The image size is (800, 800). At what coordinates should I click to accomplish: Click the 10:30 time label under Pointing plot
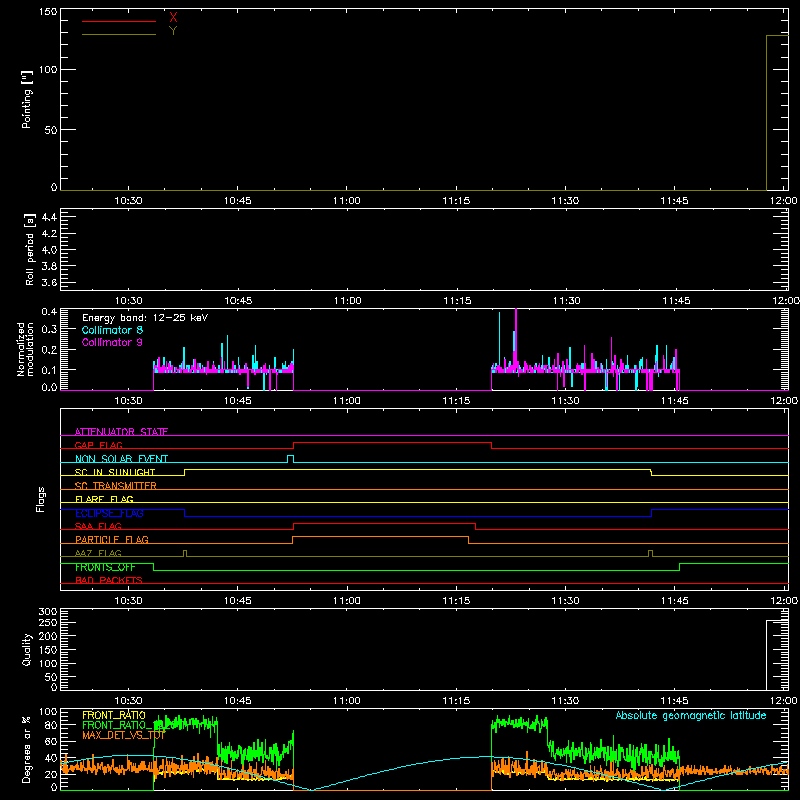click(x=128, y=201)
